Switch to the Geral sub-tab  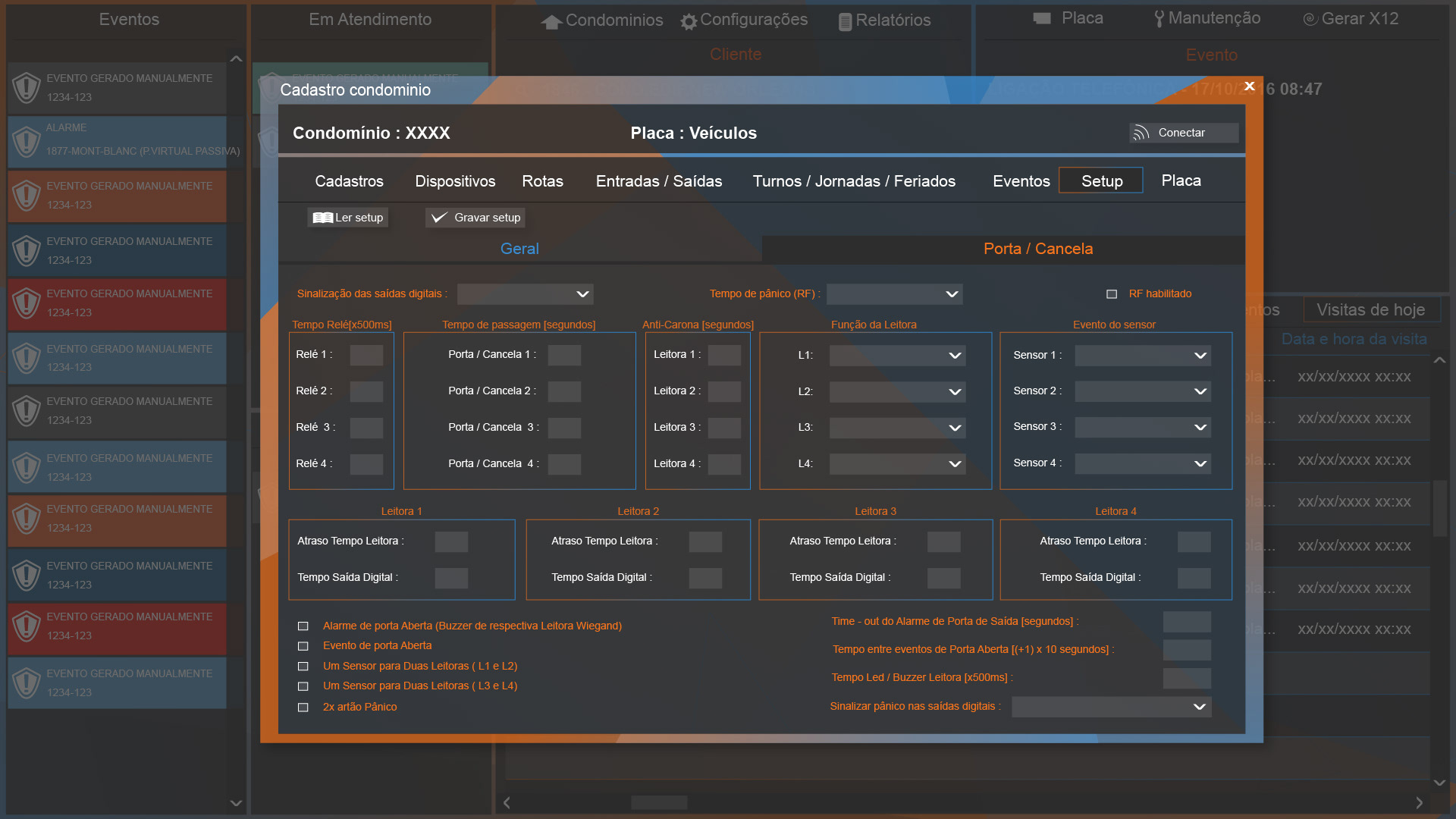click(x=520, y=249)
